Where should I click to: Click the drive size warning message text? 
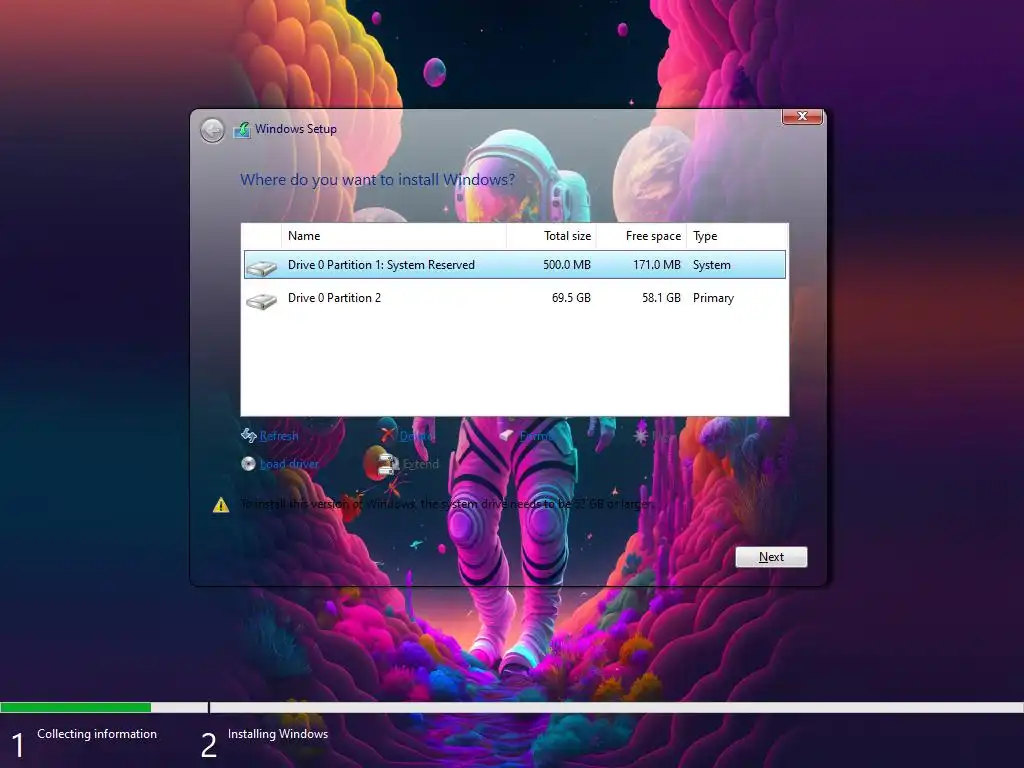[447, 504]
